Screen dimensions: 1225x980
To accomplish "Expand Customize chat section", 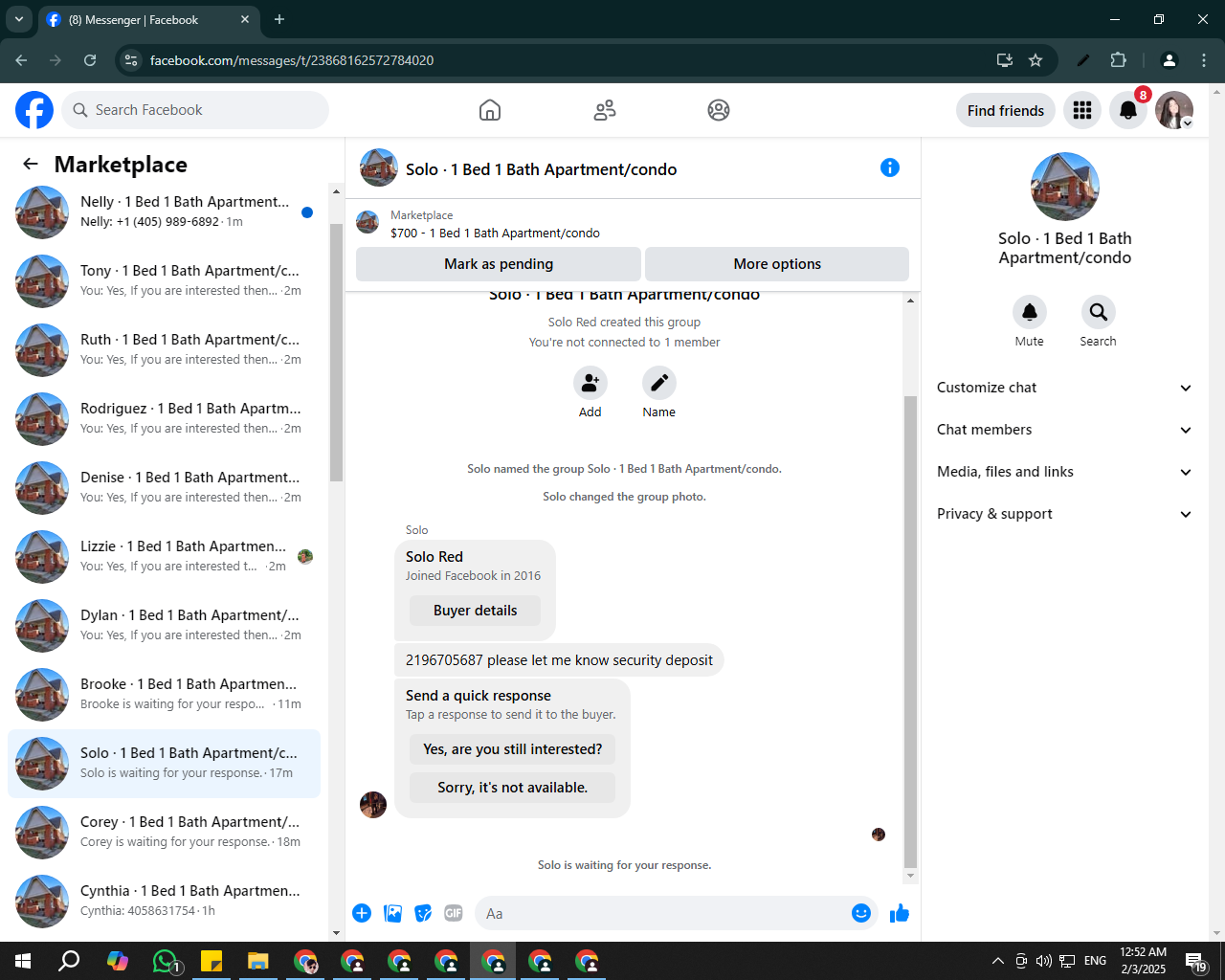I will pos(1064,388).
